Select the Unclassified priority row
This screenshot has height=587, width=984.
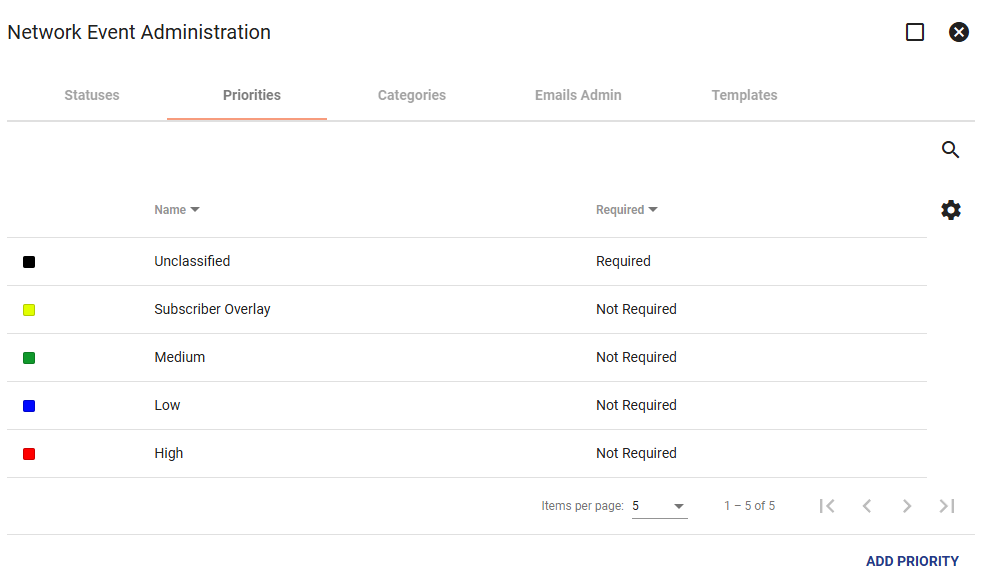click(467, 262)
